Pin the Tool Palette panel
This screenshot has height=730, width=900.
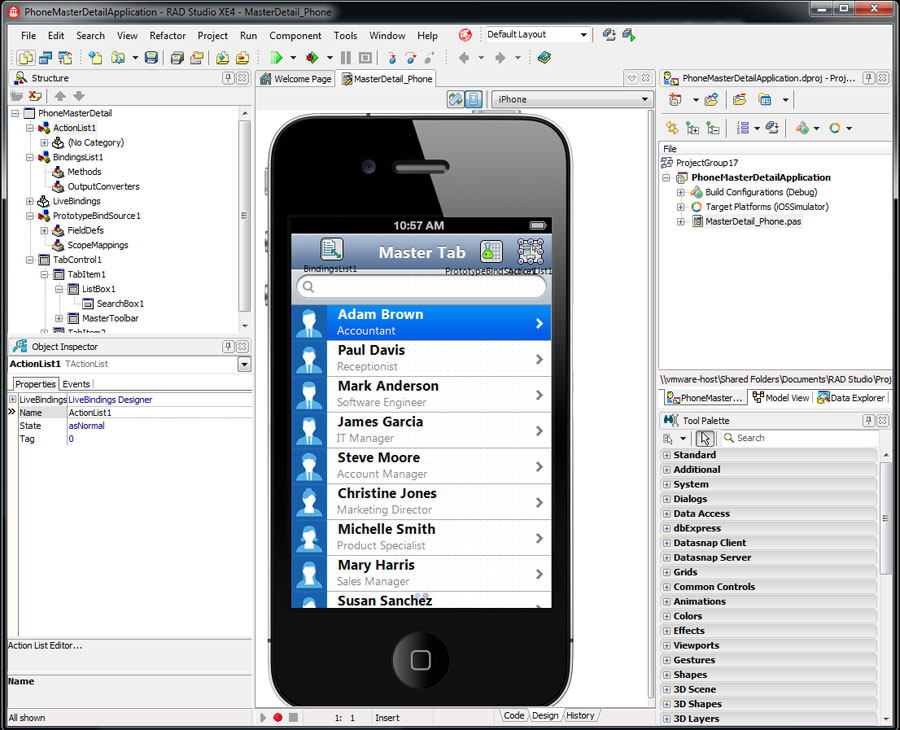click(868, 421)
